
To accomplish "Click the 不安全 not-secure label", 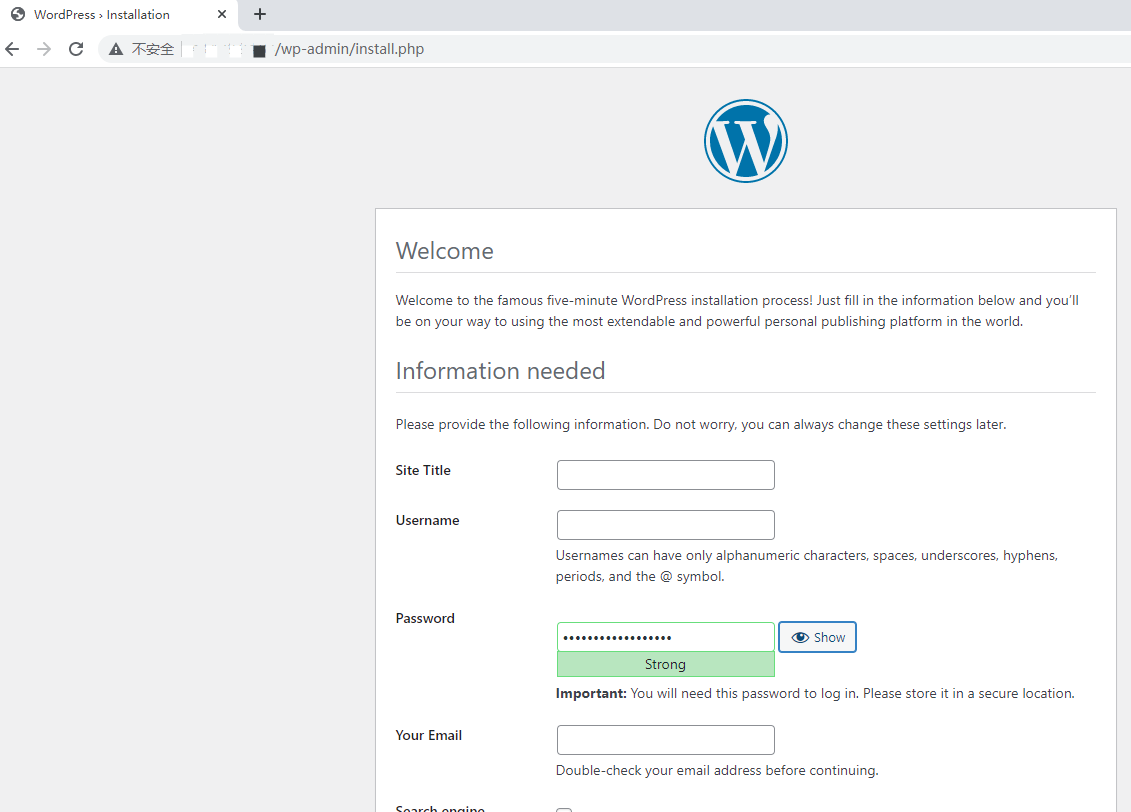I will point(153,49).
